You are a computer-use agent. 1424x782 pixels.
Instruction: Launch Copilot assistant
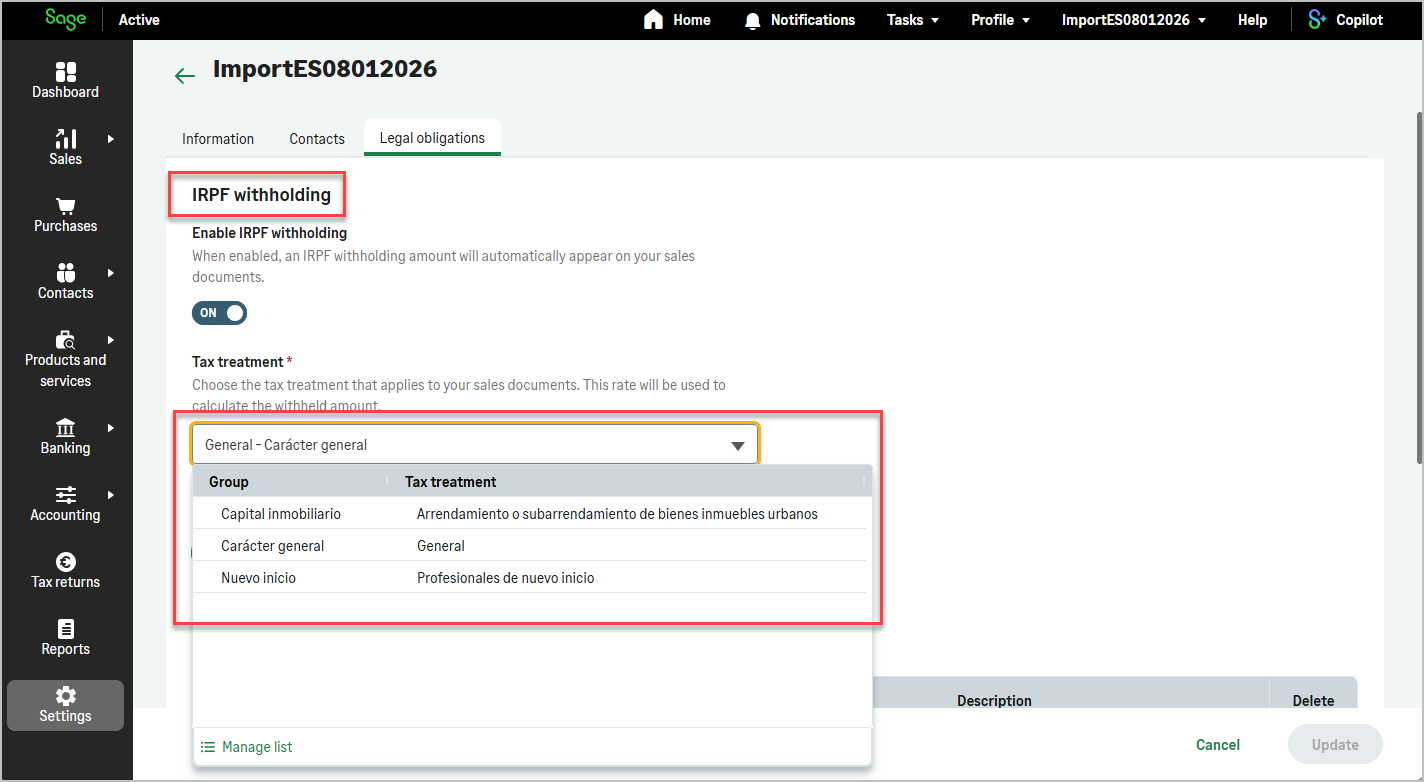tap(1346, 20)
